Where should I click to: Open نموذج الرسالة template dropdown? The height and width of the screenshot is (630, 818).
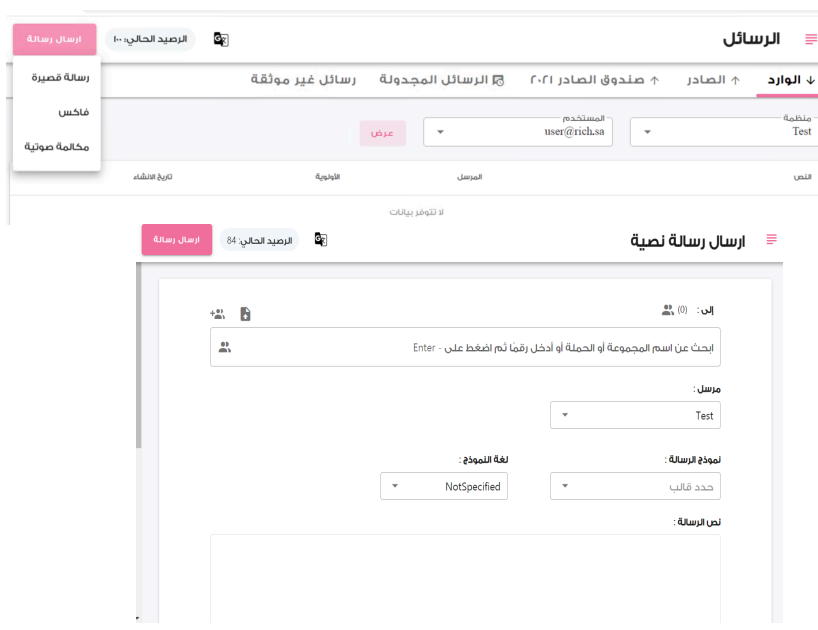click(x=635, y=486)
